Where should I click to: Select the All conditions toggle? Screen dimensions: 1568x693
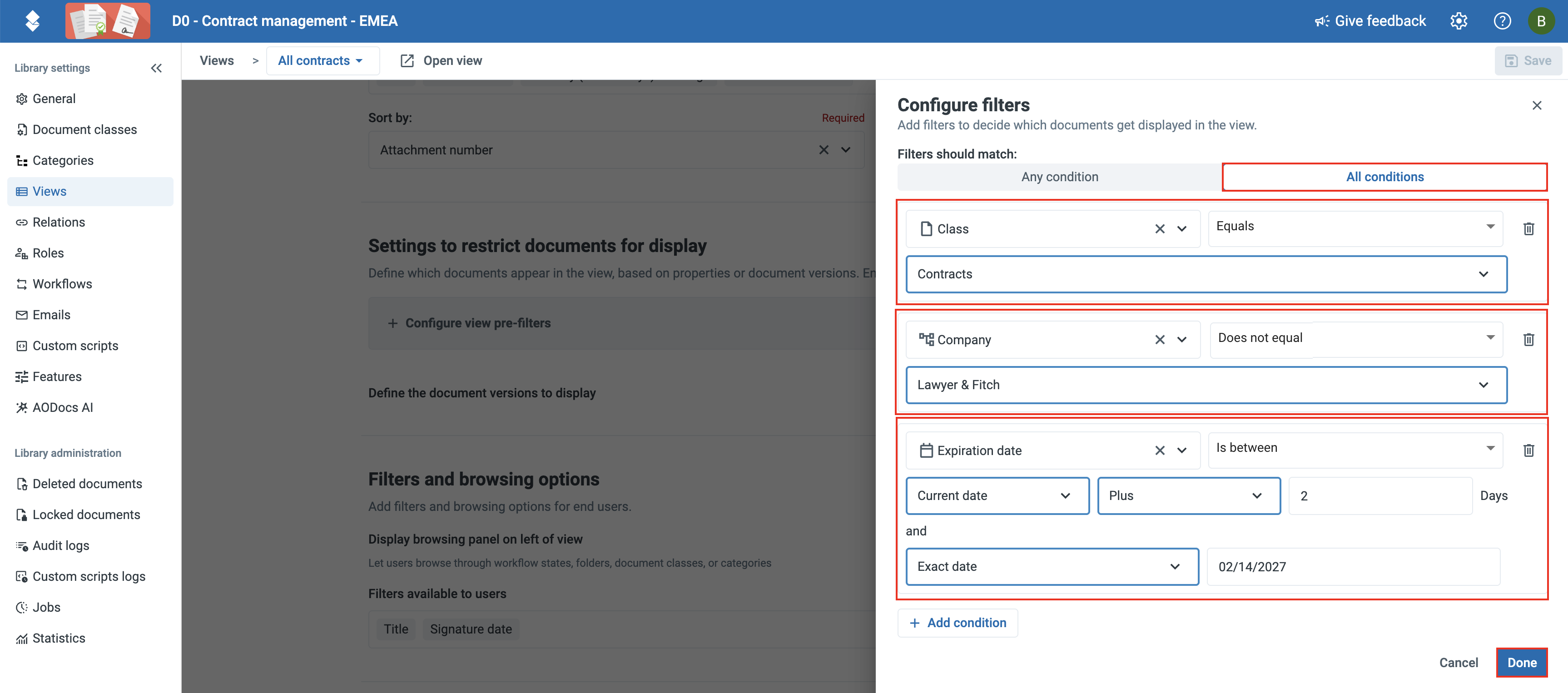pyautogui.click(x=1385, y=177)
